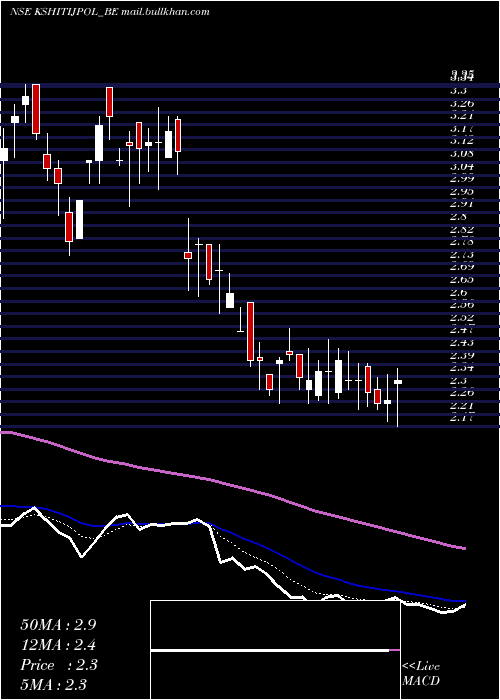
Task: Click the white MACD signal line in the bottom box
Action: point(270,651)
